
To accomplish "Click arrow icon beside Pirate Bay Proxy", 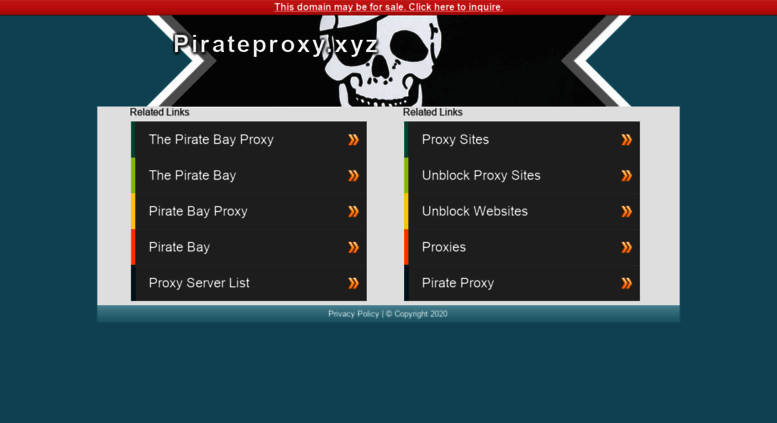I will coord(353,212).
